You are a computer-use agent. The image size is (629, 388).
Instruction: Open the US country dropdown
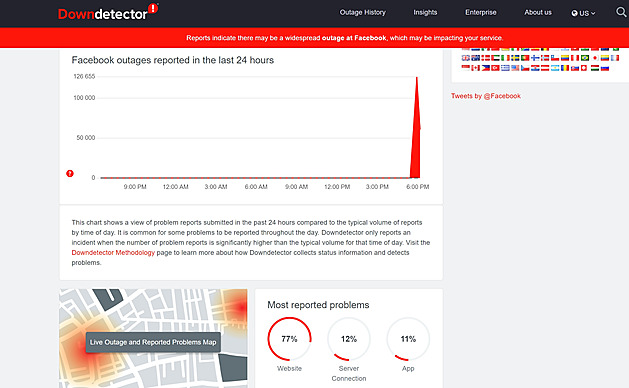coord(583,13)
